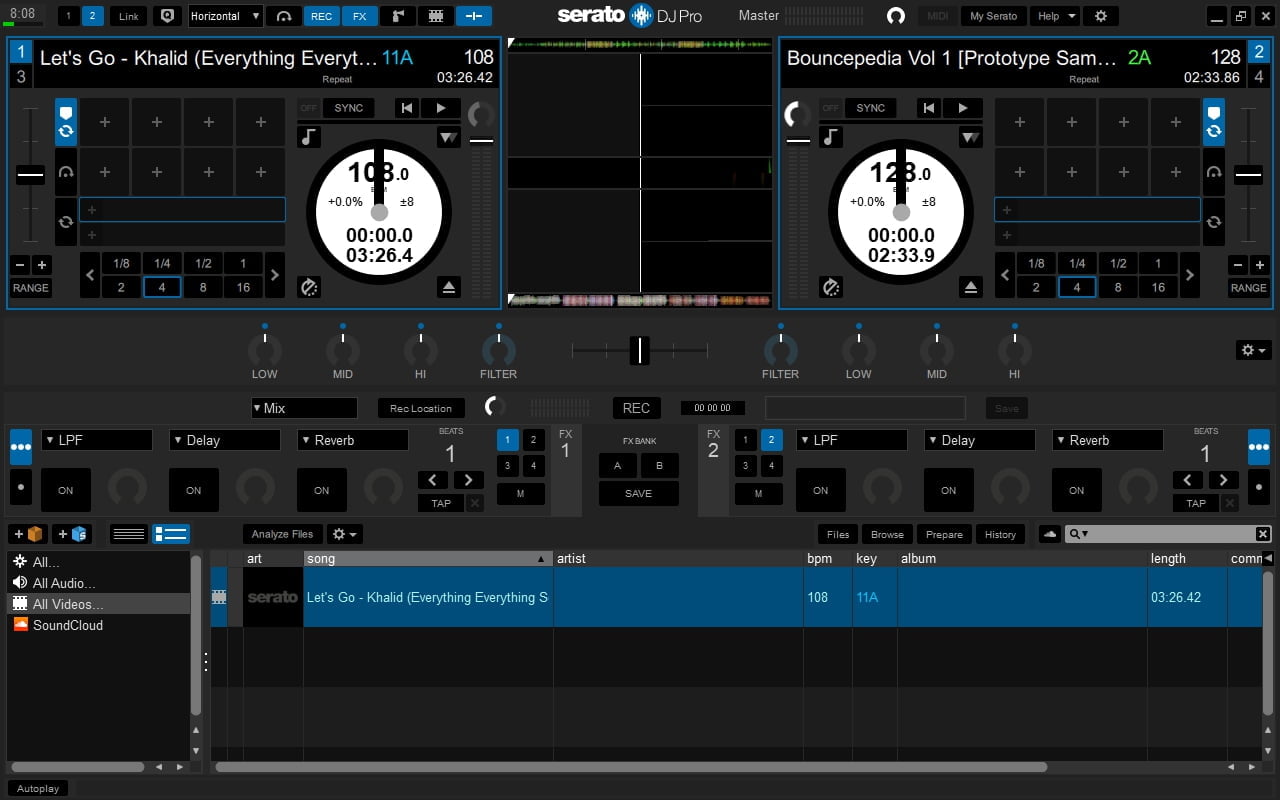Toggle the REC panel button in top toolbar
Image resolution: width=1280 pixels, height=800 pixels.
(x=321, y=16)
